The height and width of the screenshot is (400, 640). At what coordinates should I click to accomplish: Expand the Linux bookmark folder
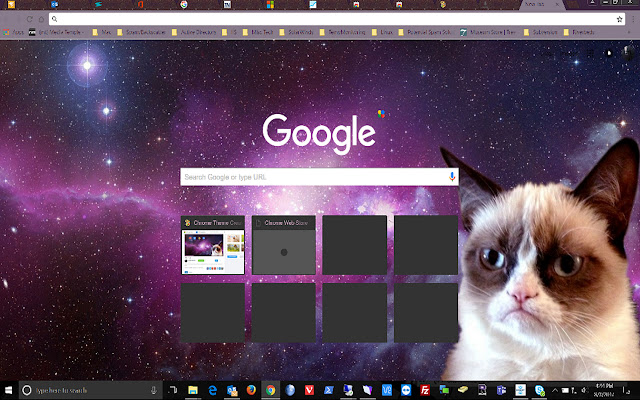[382, 32]
